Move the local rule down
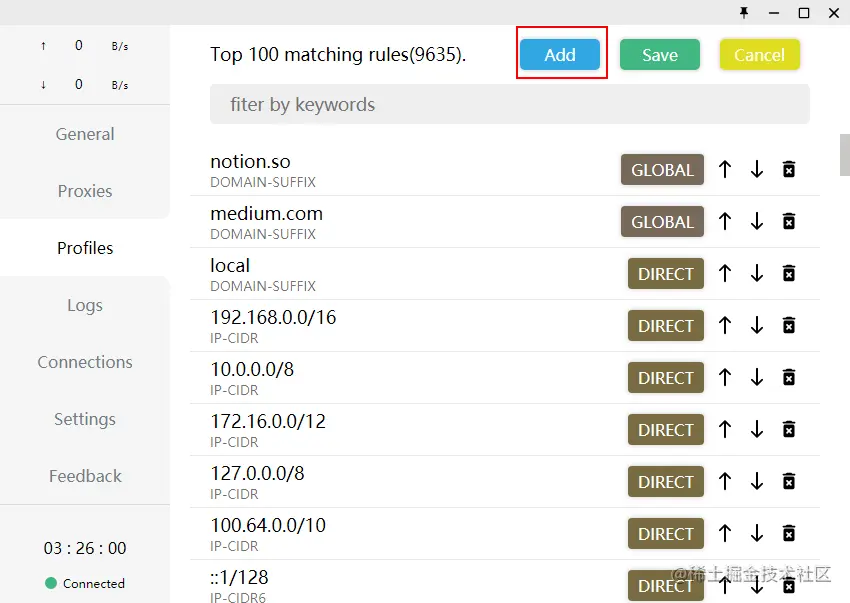This screenshot has height=603, width=850. [757, 273]
